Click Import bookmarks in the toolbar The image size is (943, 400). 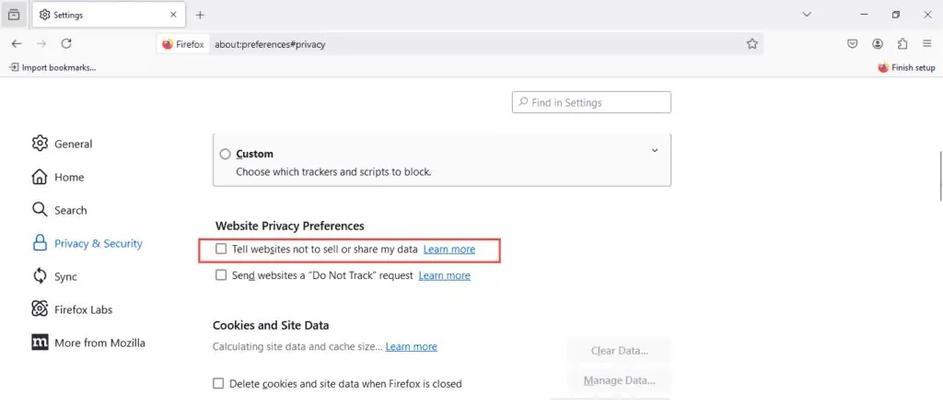(x=53, y=67)
